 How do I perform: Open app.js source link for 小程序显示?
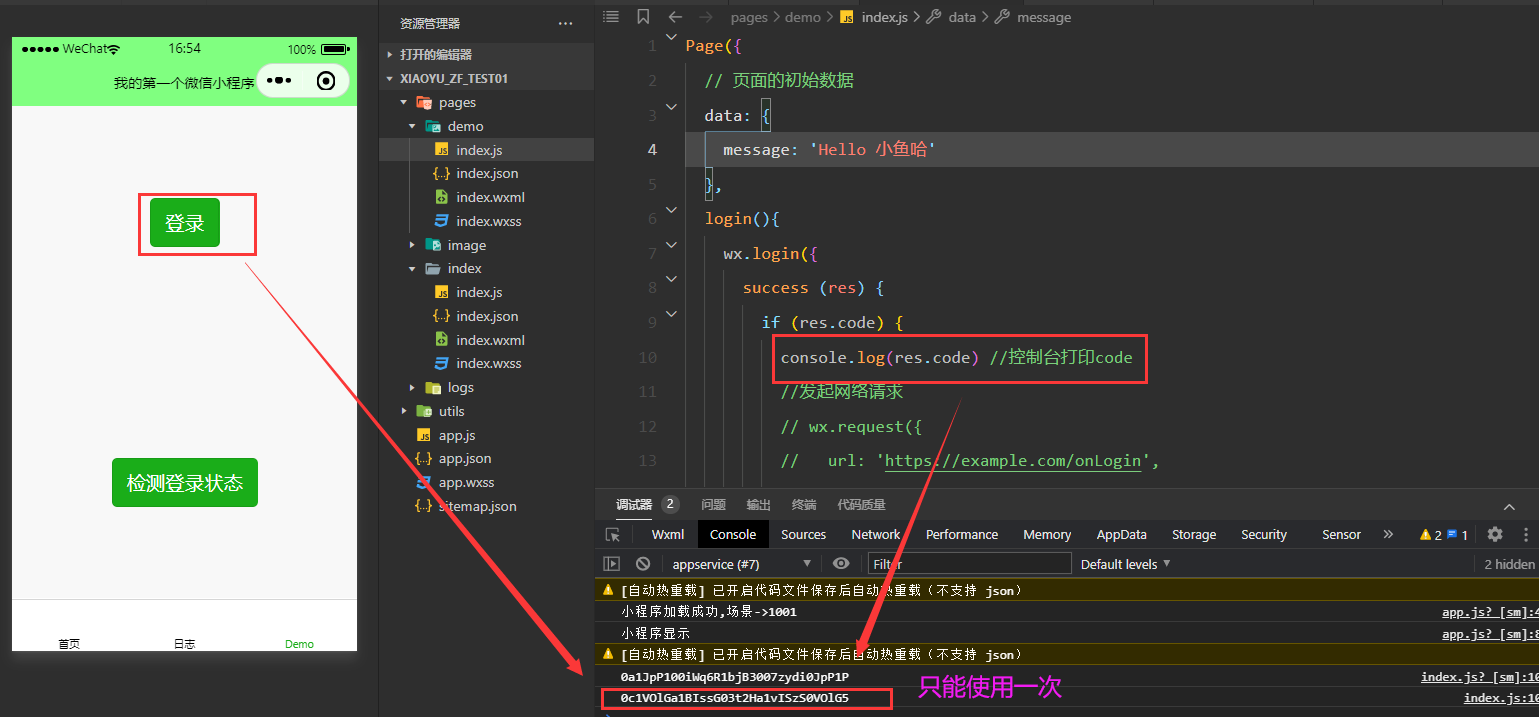click(1490, 634)
